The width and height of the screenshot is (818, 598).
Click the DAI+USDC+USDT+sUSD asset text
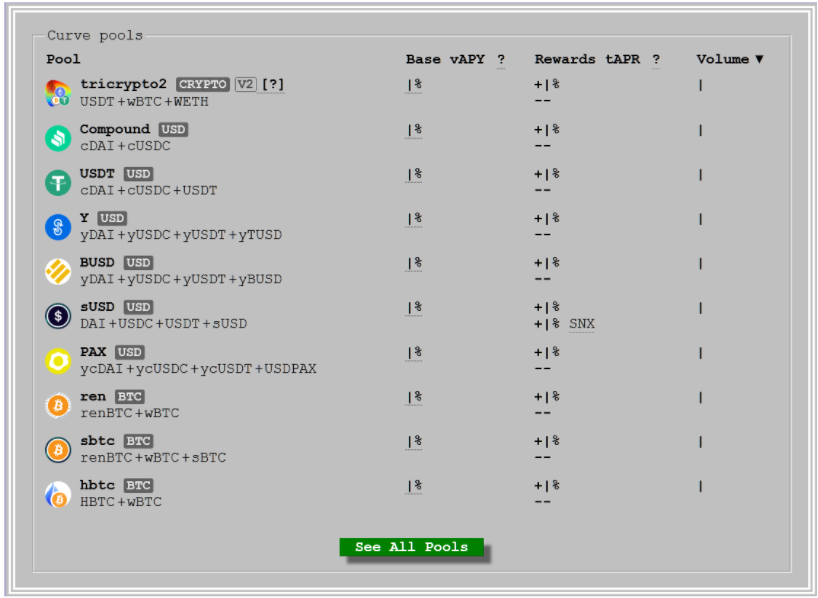(163, 324)
